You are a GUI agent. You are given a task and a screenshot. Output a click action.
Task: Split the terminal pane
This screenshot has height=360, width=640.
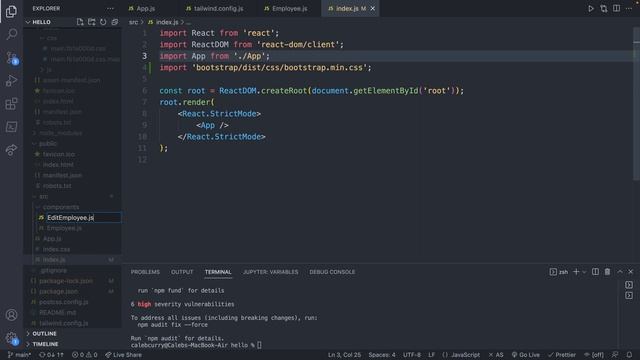click(596, 272)
